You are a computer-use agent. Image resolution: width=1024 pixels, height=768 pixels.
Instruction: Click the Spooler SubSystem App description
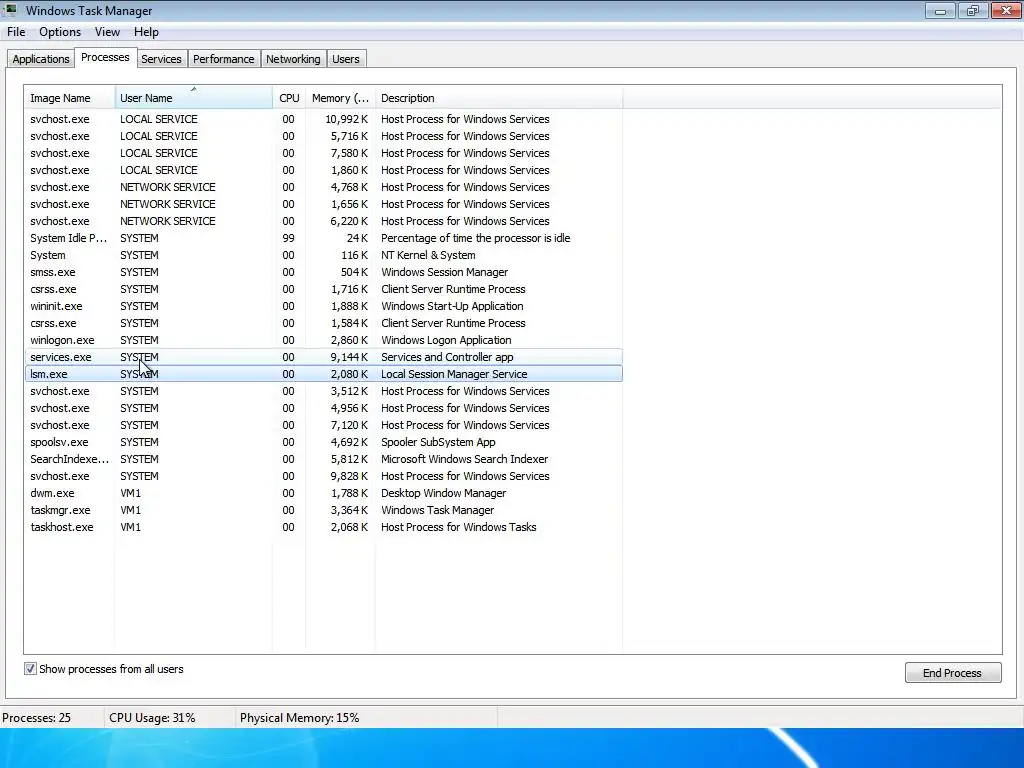(438, 441)
